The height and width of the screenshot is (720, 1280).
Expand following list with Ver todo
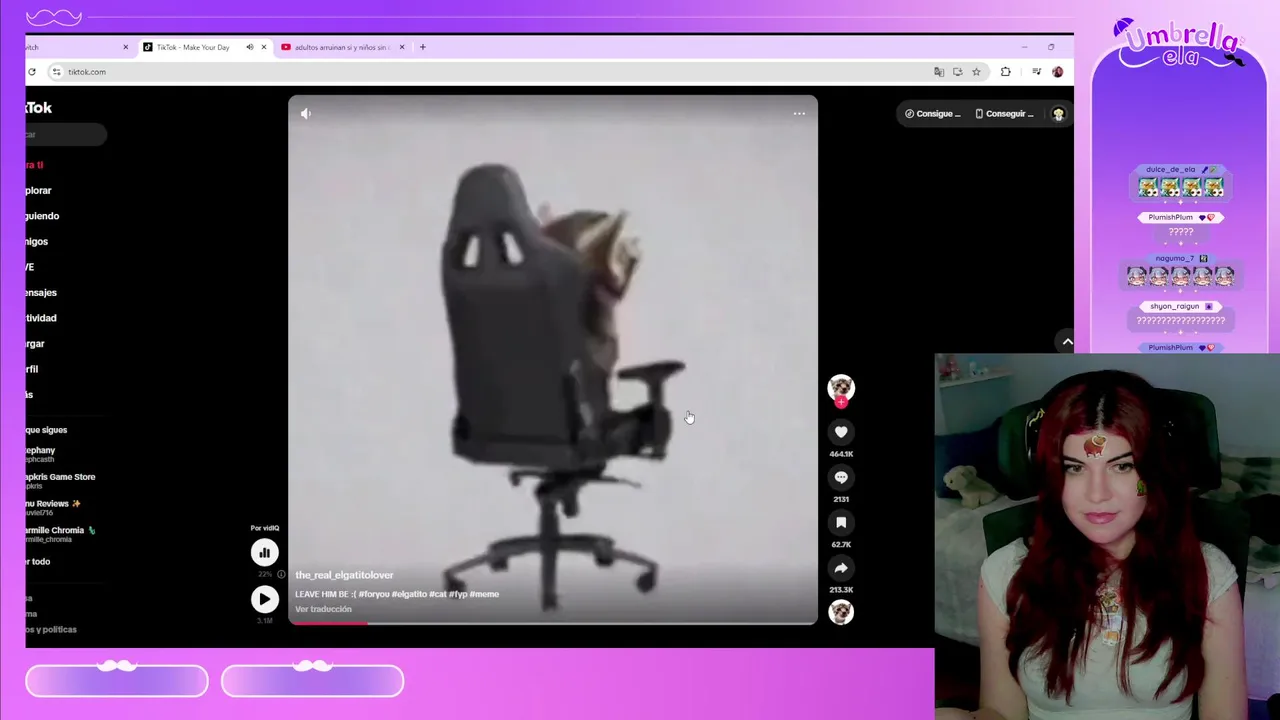(x=38, y=561)
